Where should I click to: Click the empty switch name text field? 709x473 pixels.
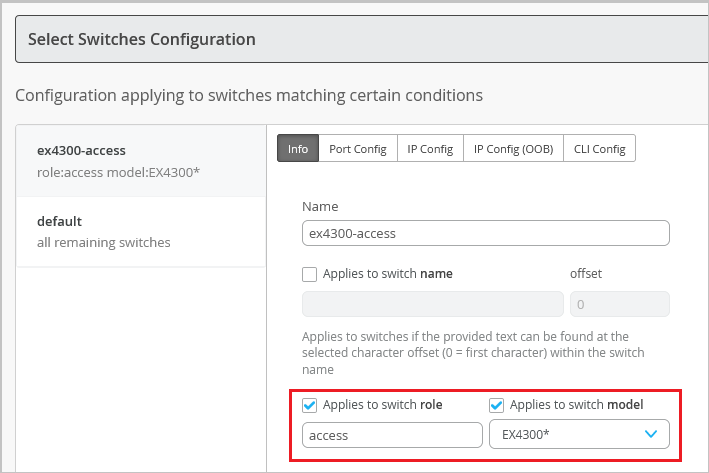pyautogui.click(x=432, y=304)
